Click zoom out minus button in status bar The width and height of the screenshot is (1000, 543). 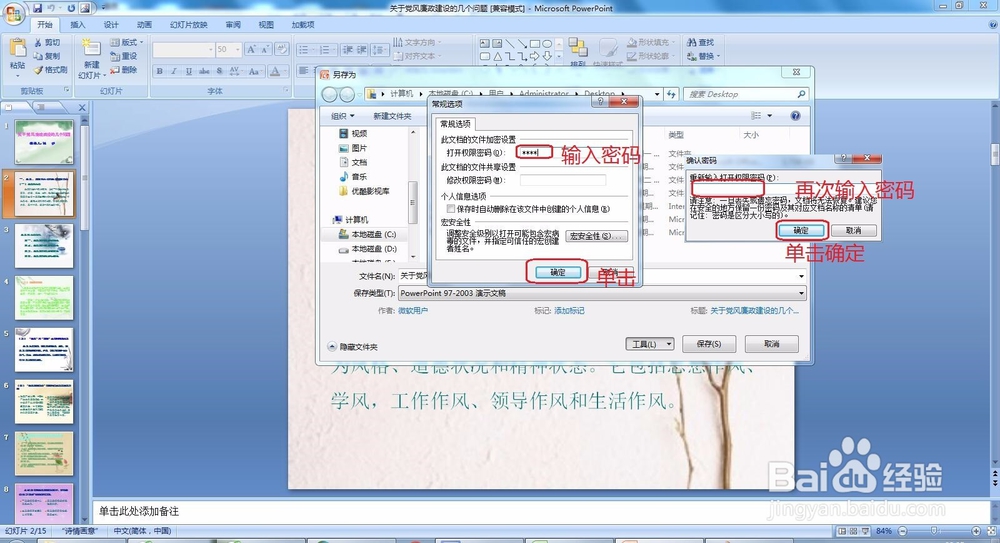[x=902, y=531]
